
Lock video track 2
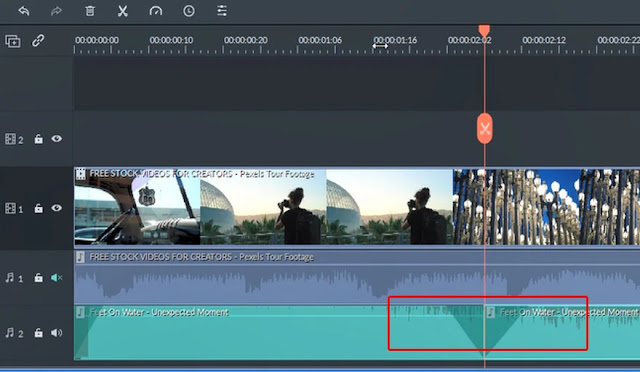[x=38, y=139]
